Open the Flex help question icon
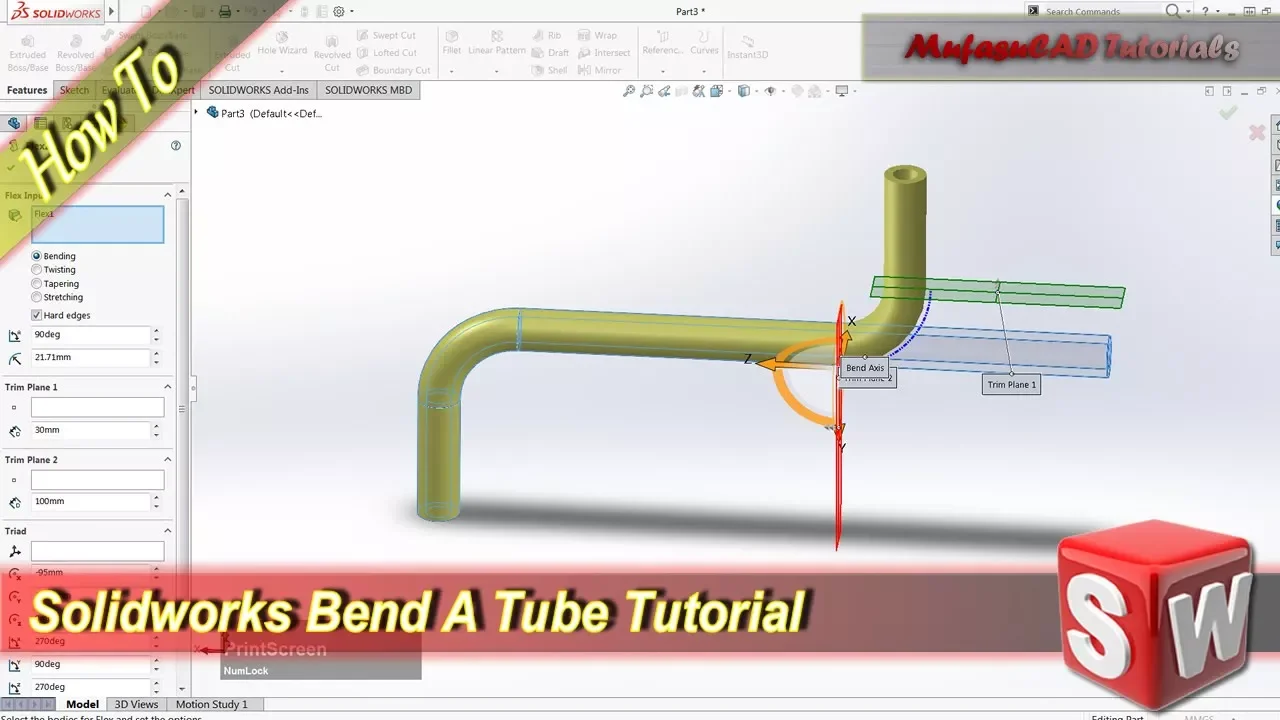This screenshot has height=720, width=1280. (x=176, y=145)
